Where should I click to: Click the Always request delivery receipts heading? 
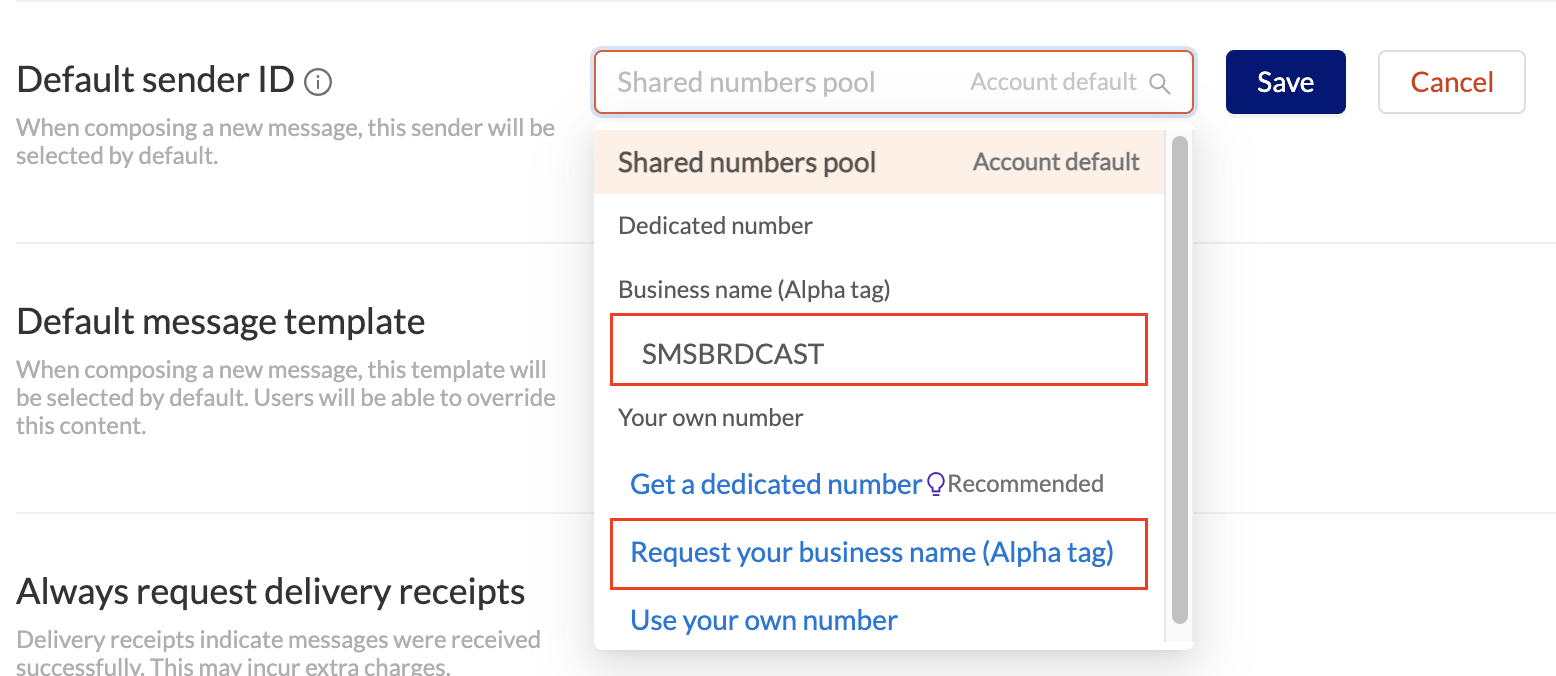click(270, 591)
